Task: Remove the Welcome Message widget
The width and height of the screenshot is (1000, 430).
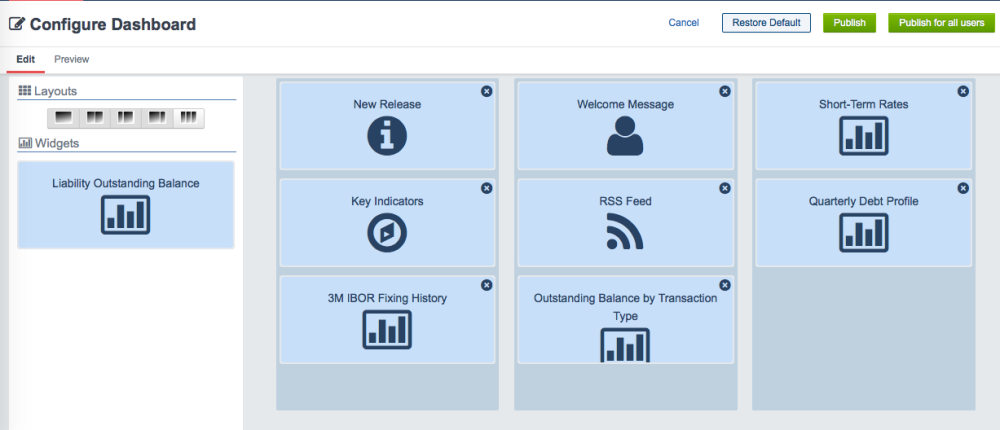Action: tap(724, 91)
